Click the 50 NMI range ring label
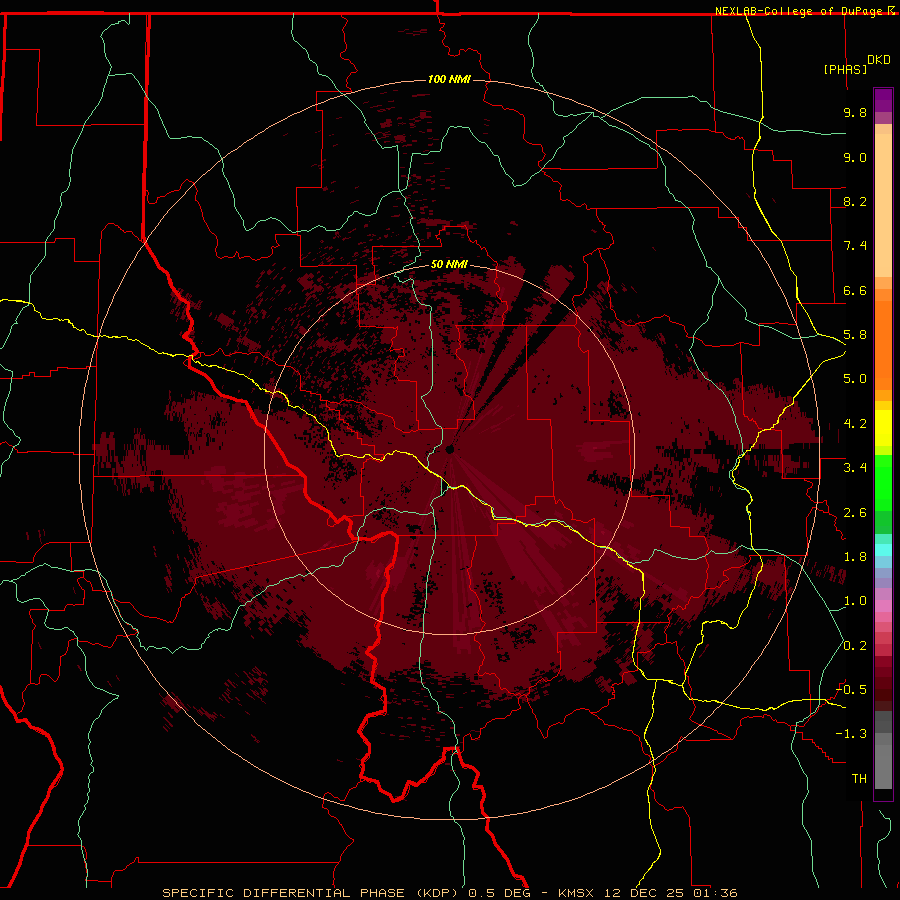900x900 pixels. (x=449, y=265)
